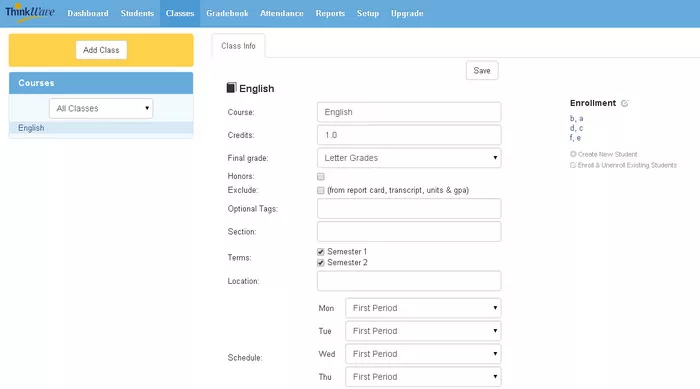Open the Tue schedule period dropdown
Screen dimensions: 700x389
pyautogui.click(x=423, y=331)
